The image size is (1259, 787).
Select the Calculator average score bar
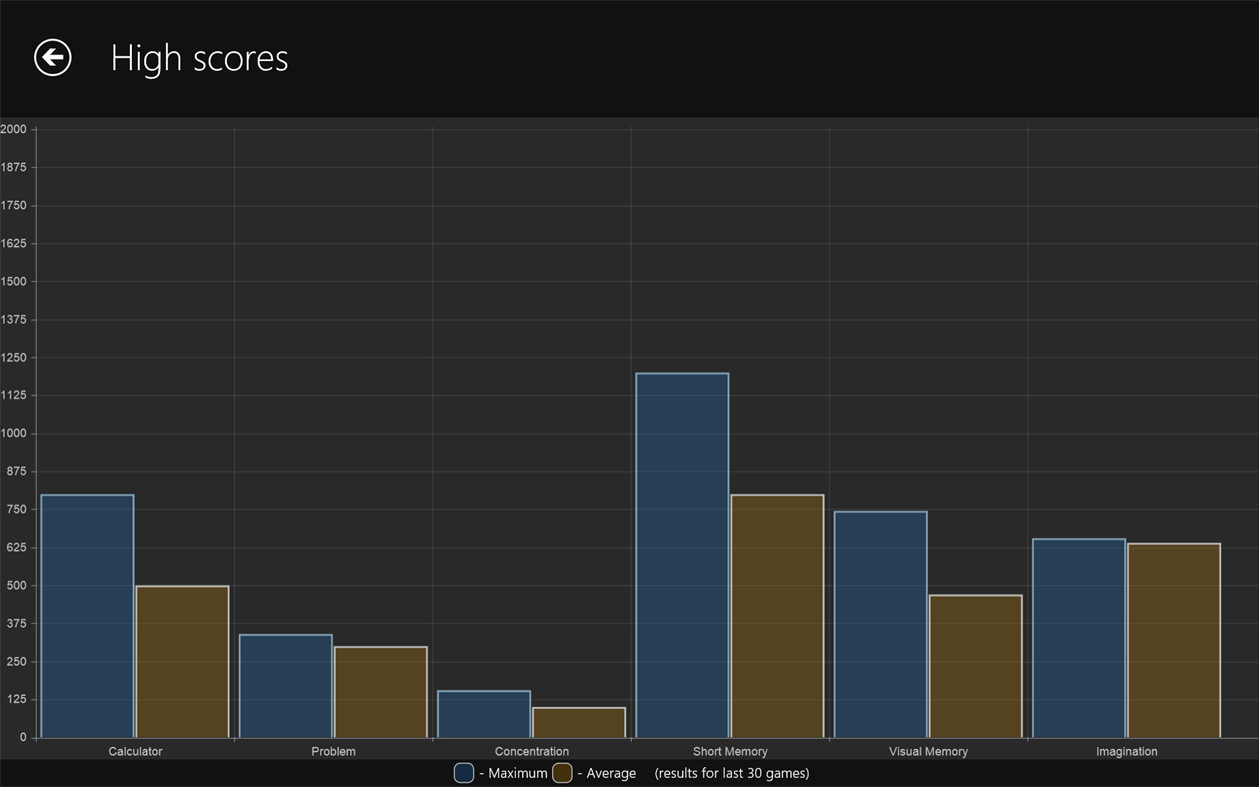(182, 662)
